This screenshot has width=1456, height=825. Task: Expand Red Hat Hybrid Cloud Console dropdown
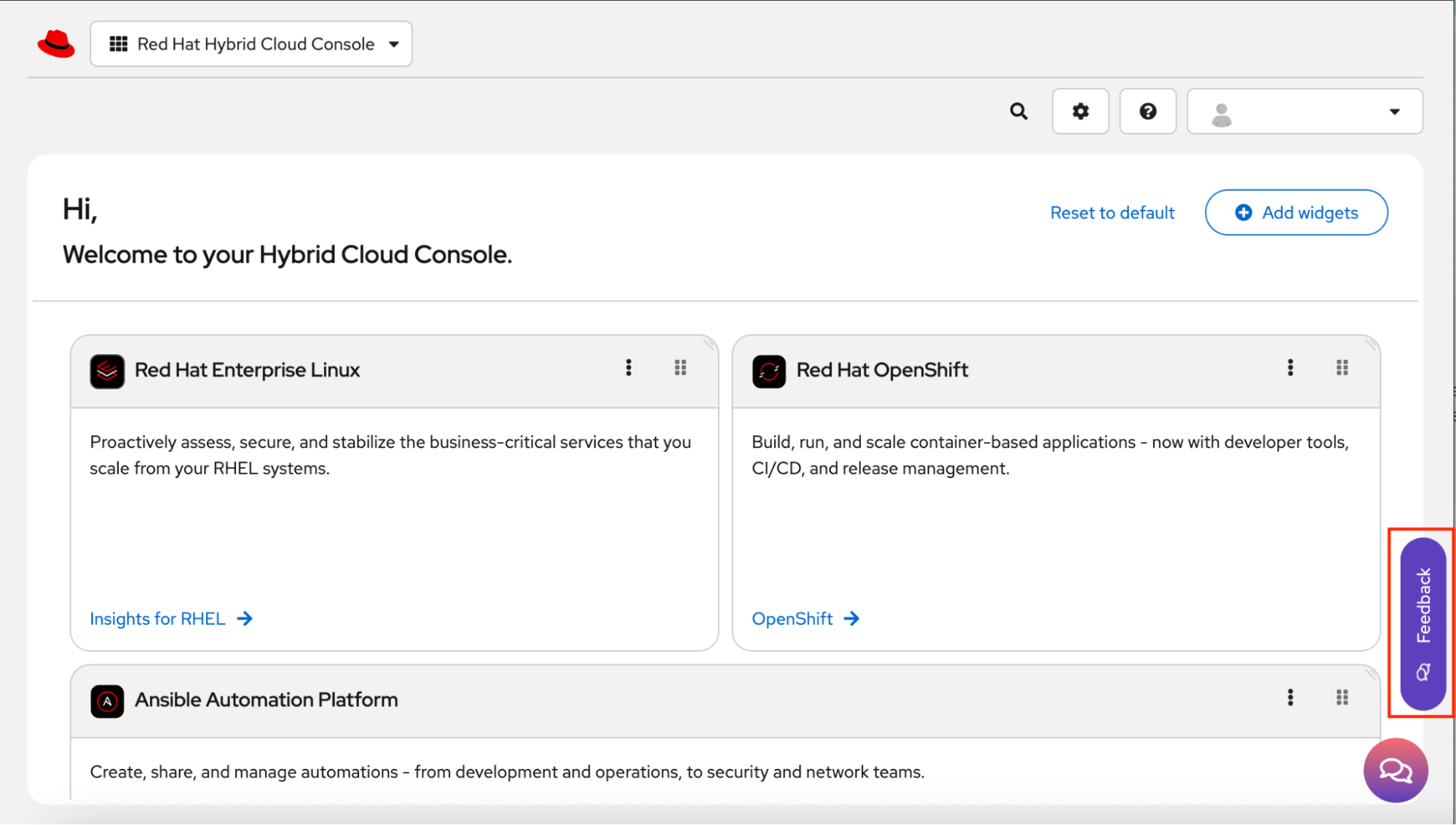pyautogui.click(x=251, y=44)
